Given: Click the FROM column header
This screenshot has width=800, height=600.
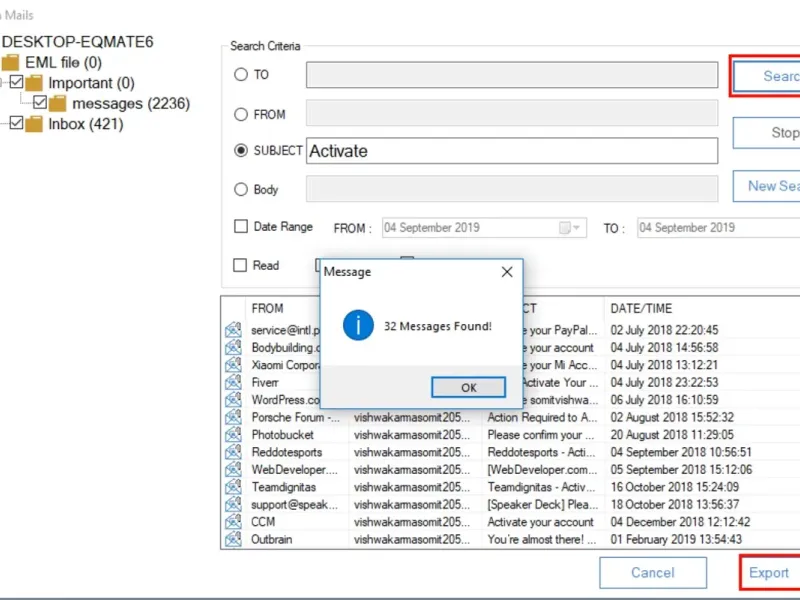Looking at the screenshot, I should click(267, 308).
